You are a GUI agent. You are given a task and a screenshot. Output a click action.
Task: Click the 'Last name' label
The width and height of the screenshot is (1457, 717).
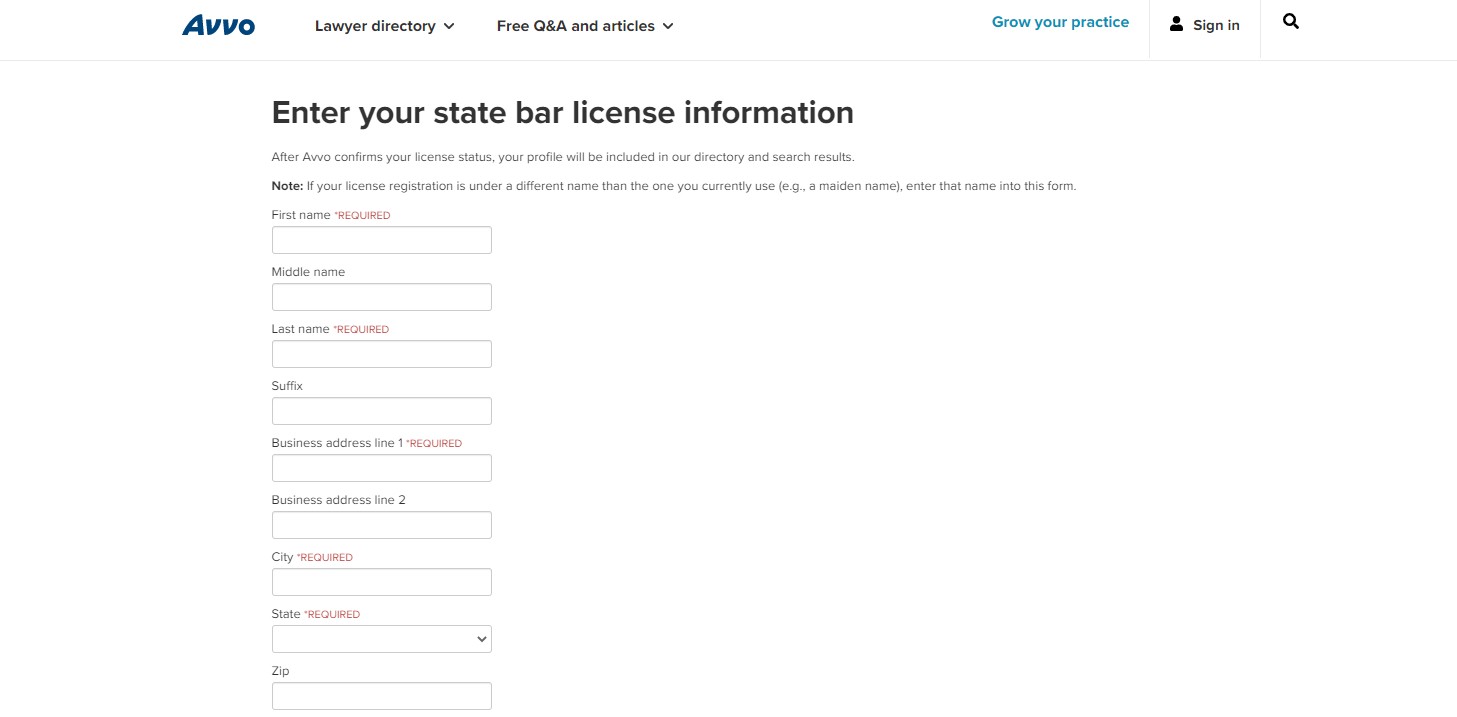pos(300,329)
